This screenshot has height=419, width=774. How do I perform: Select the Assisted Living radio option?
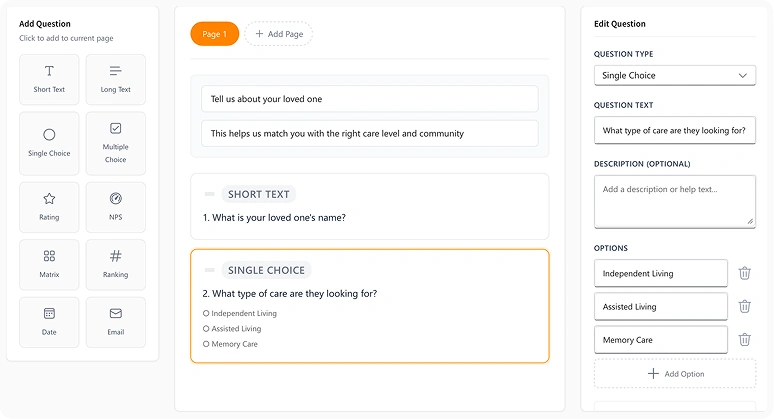(x=206, y=328)
